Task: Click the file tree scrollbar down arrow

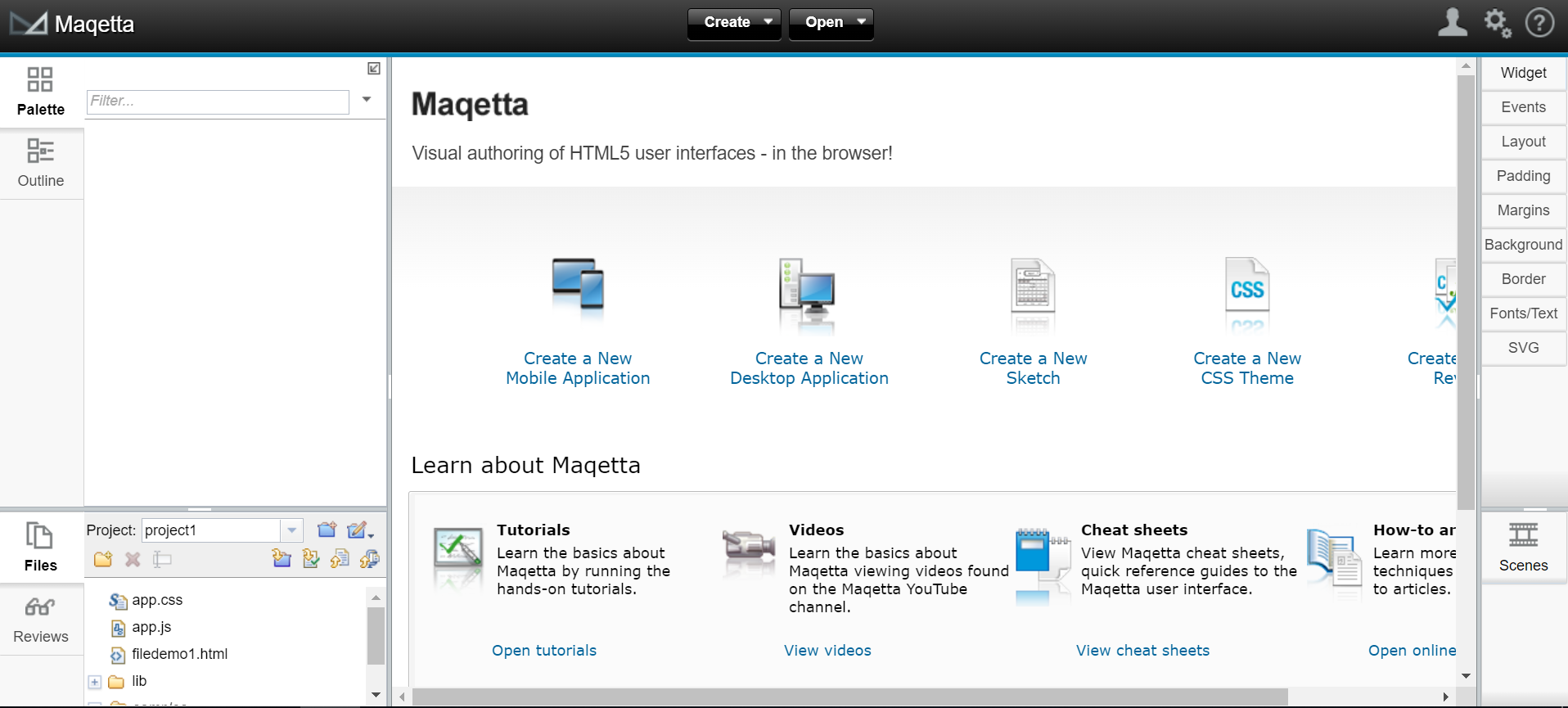Action: (376, 695)
